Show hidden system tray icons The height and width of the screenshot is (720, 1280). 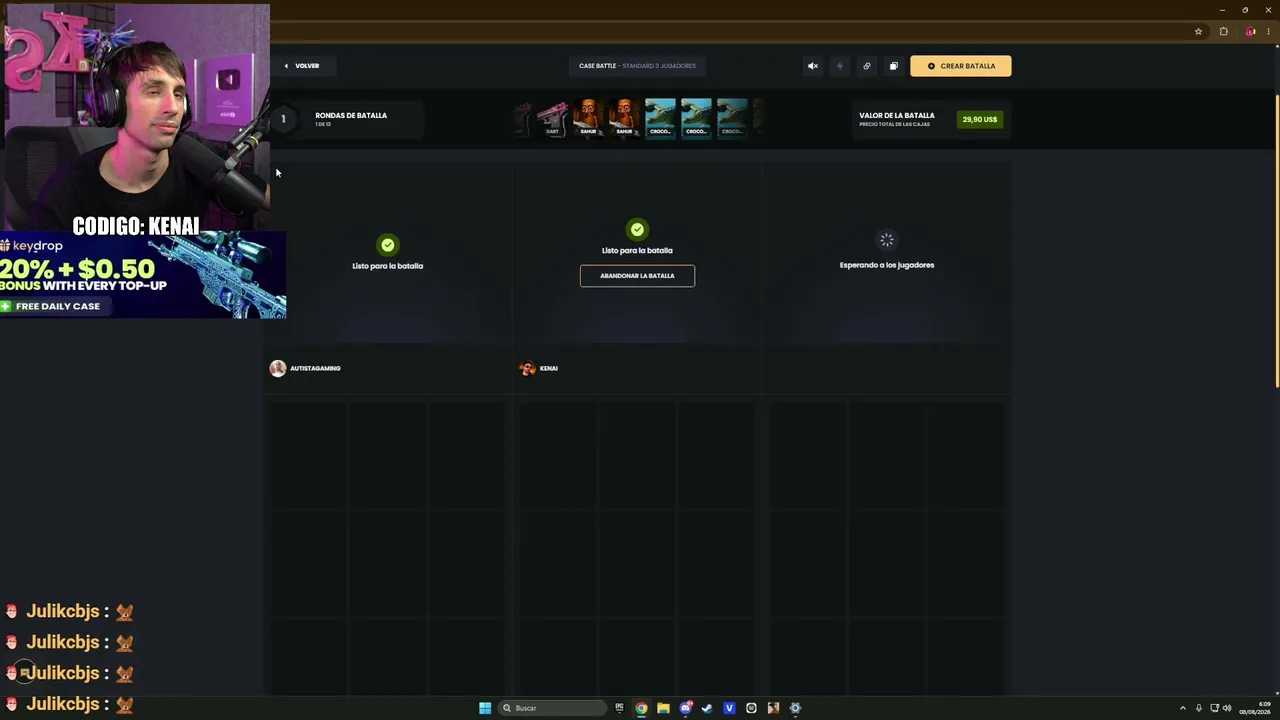1183,708
